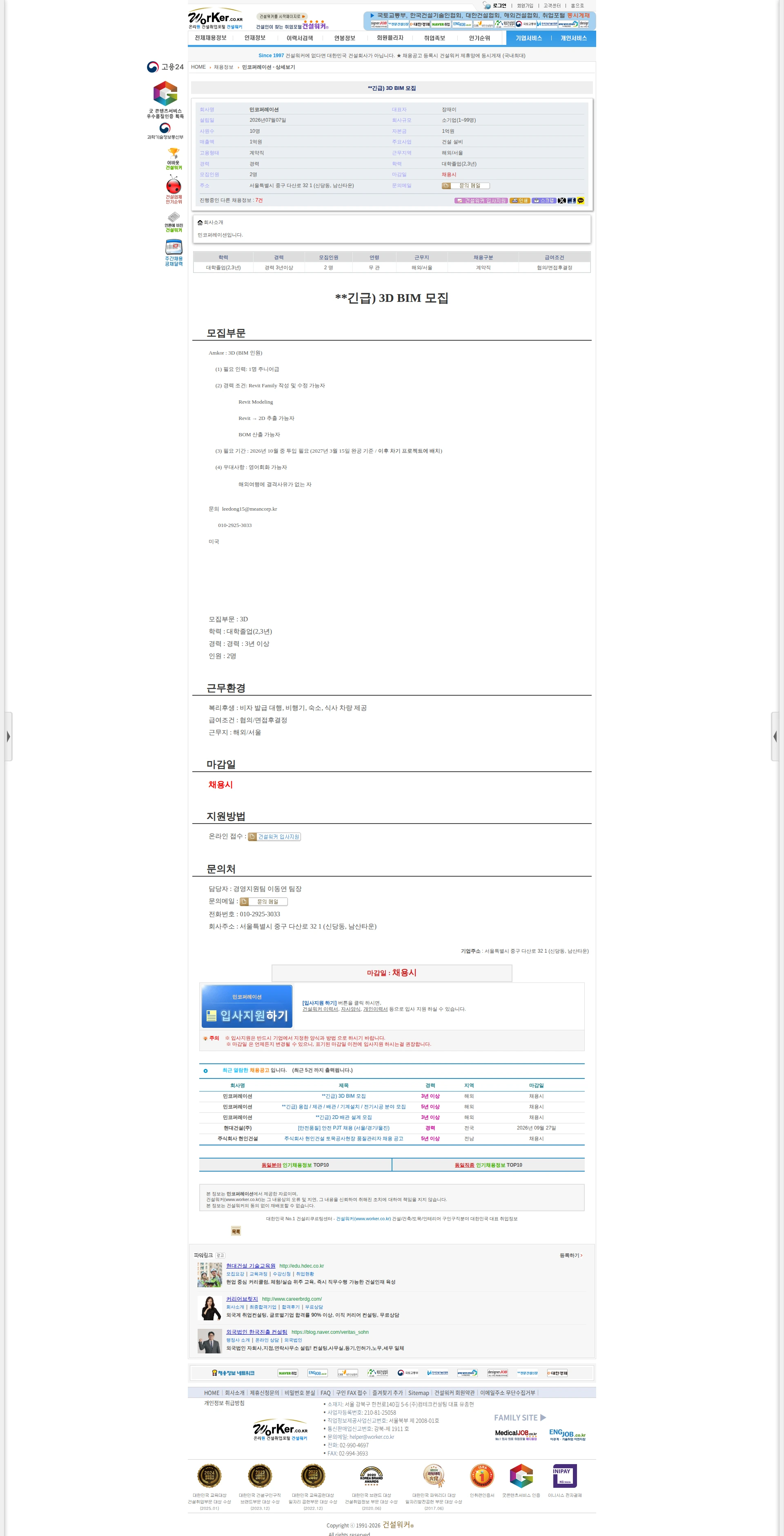Switch to the 개인서비스 tab
The height and width of the screenshot is (1536, 784).
coord(574,38)
